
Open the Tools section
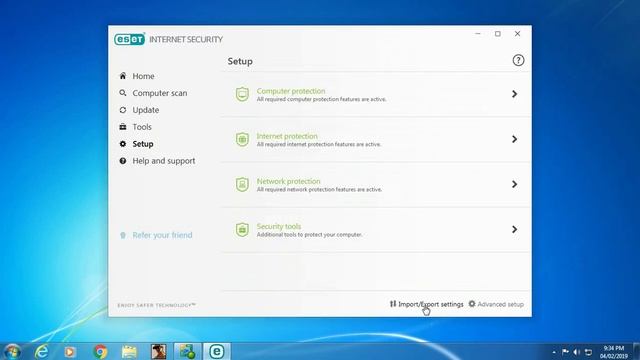tap(142, 127)
